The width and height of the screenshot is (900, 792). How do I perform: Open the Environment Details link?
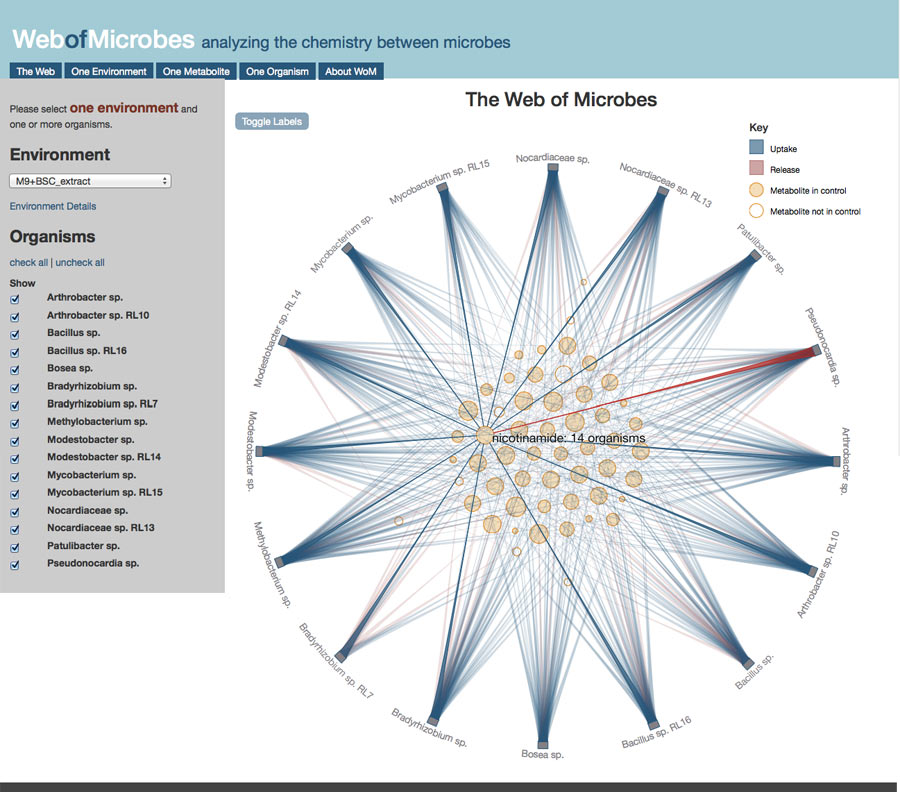(x=53, y=206)
